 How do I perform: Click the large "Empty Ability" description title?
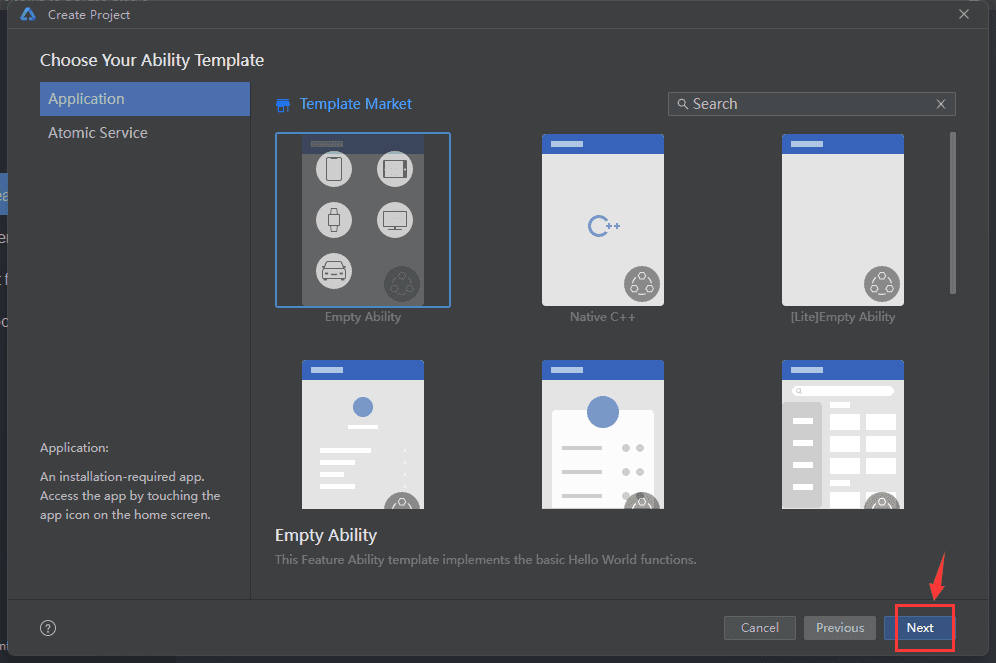click(326, 535)
